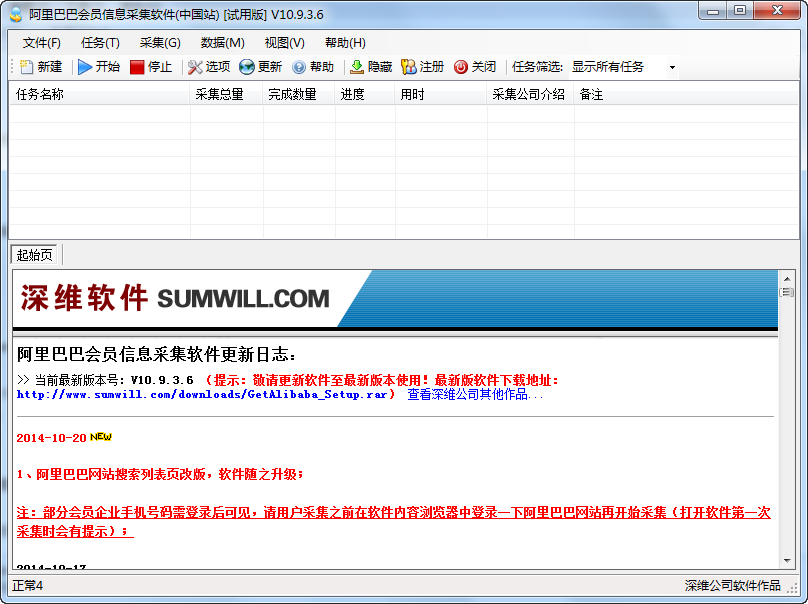The width and height of the screenshot is (808, 604).
Task: Sort by 进度 column header
Action: 365,94
